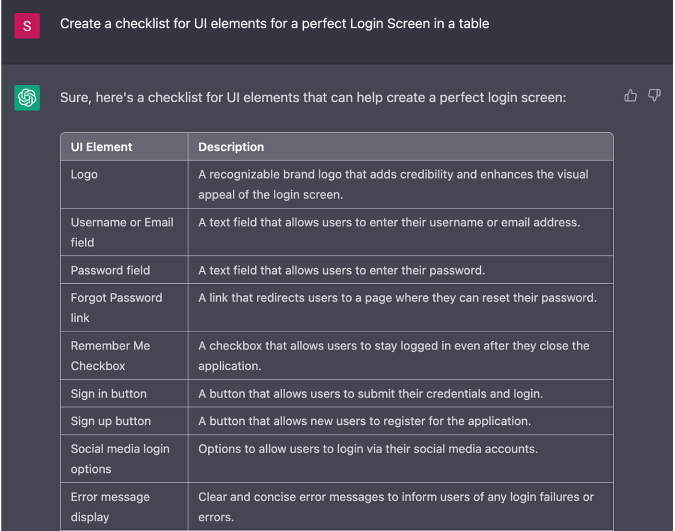Click the "Sure, here's a checklist" response text
675x531 pixels.
tap(312, 98)
